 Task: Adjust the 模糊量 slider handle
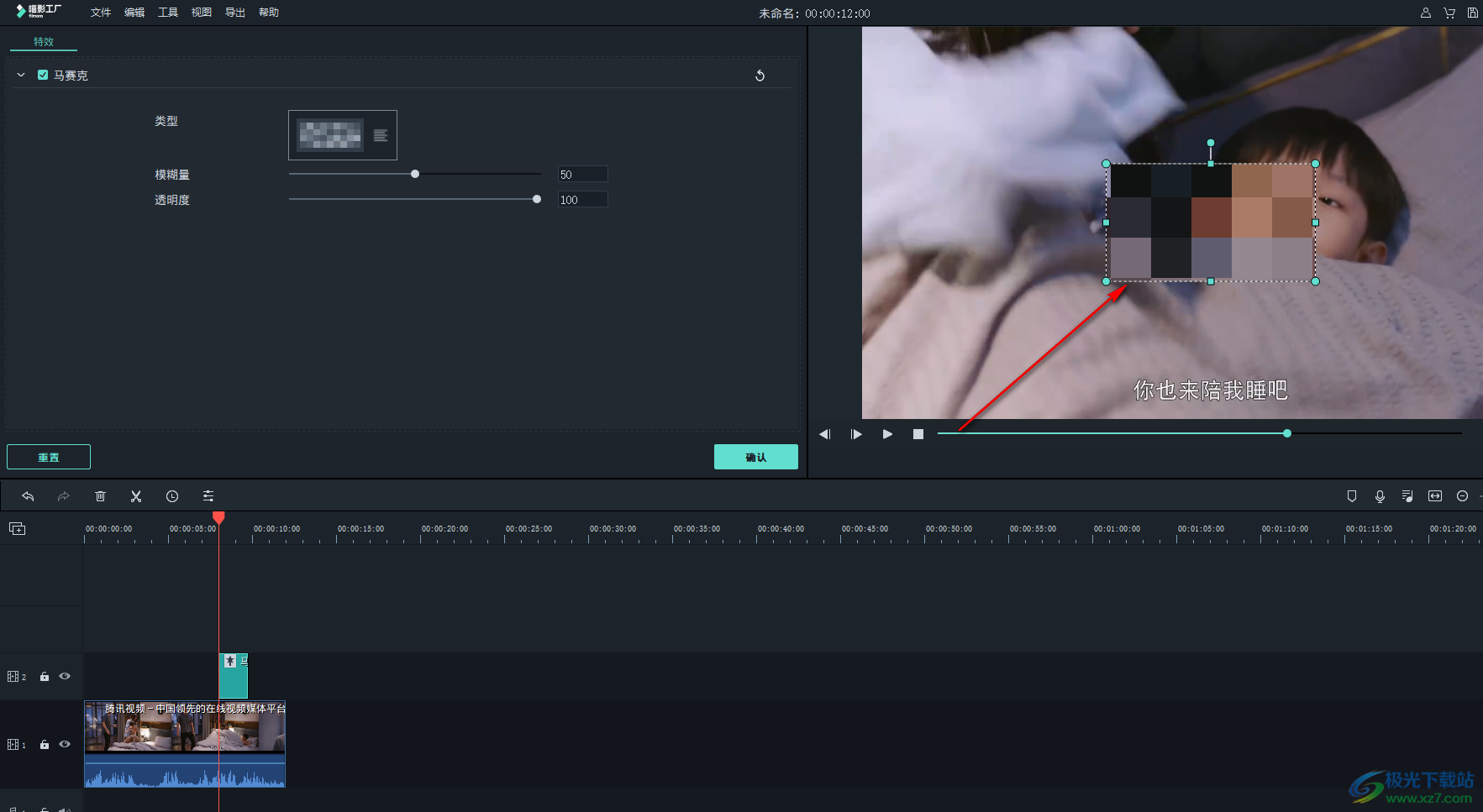point(415,174)
